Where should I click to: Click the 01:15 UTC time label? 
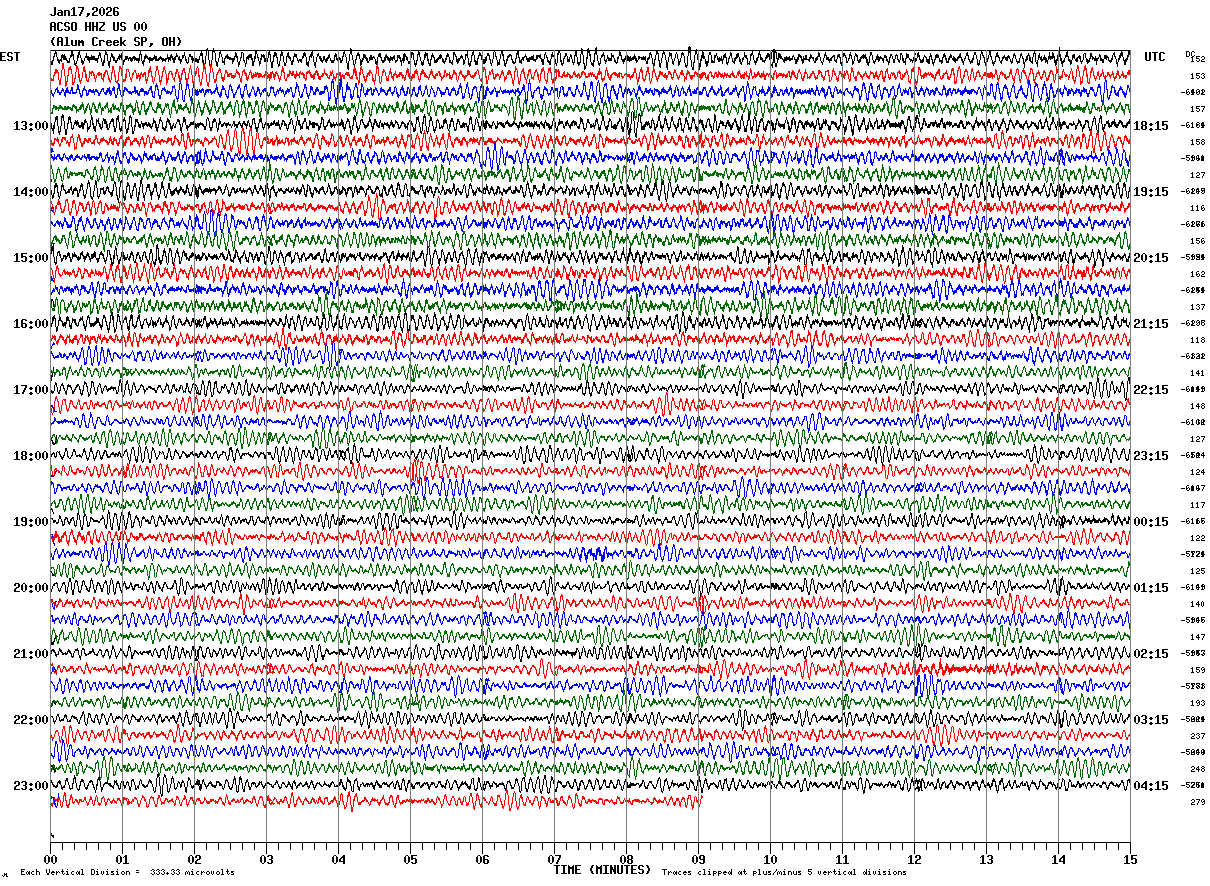[1151, 588]
